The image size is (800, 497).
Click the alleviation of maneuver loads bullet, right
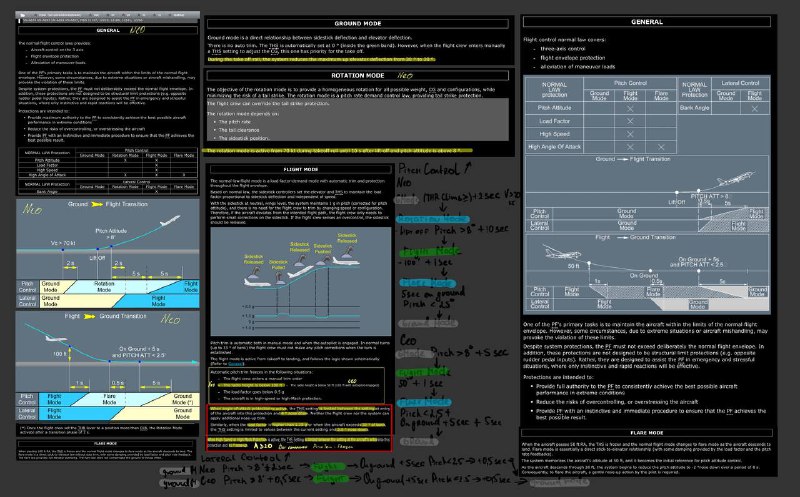coord(578,66)
